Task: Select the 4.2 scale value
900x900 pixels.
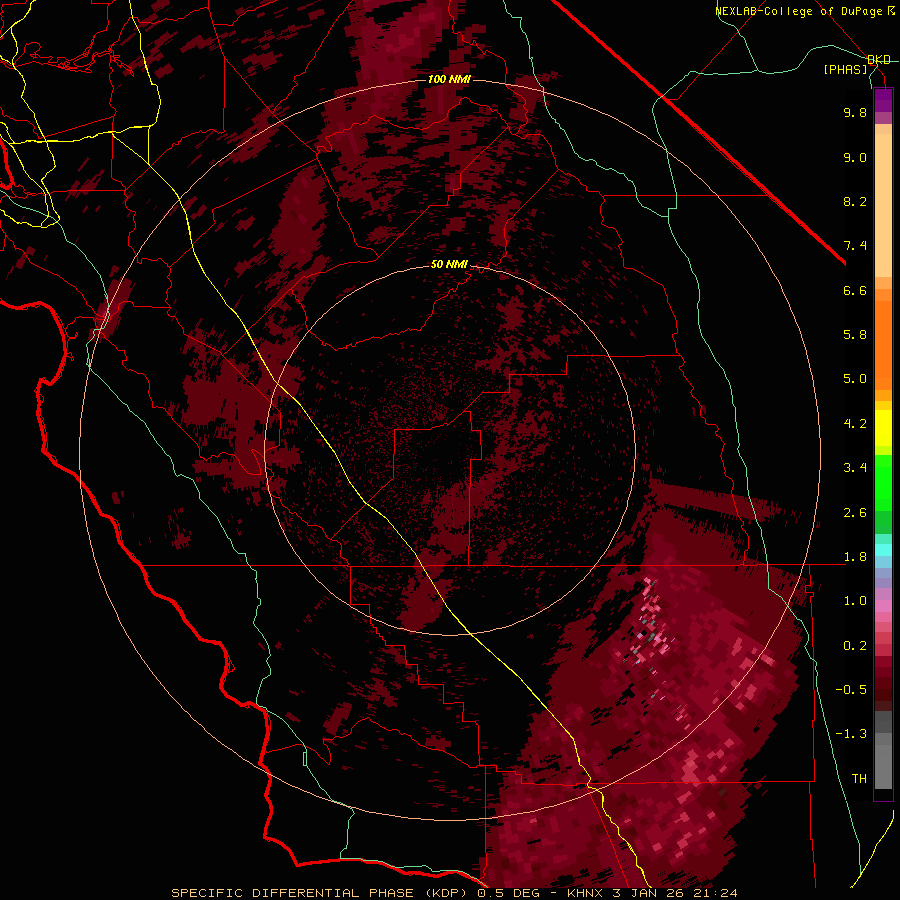Action: pyautogui.click(x=855, y=424)
